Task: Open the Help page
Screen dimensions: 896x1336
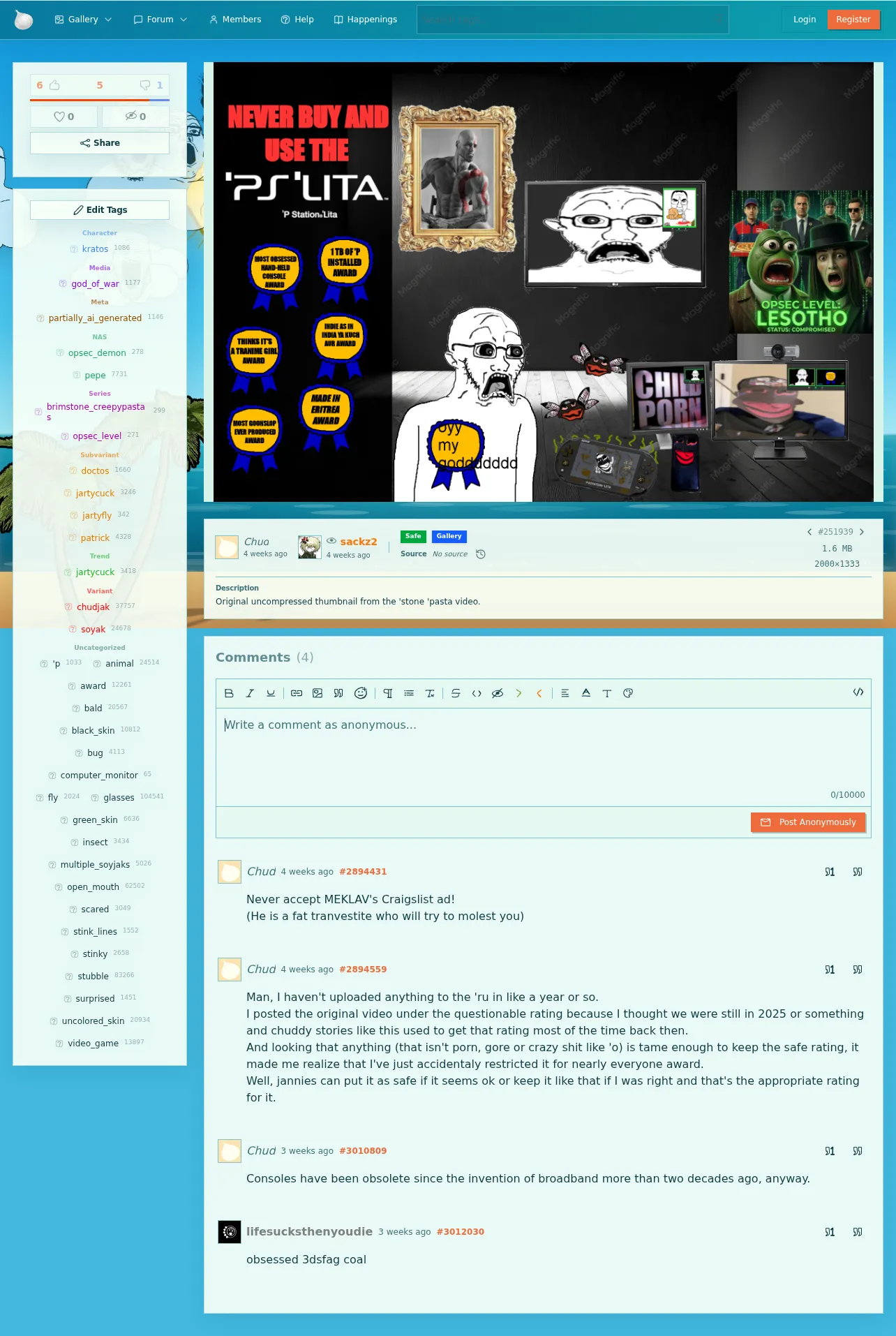Action: click(297, 20)
